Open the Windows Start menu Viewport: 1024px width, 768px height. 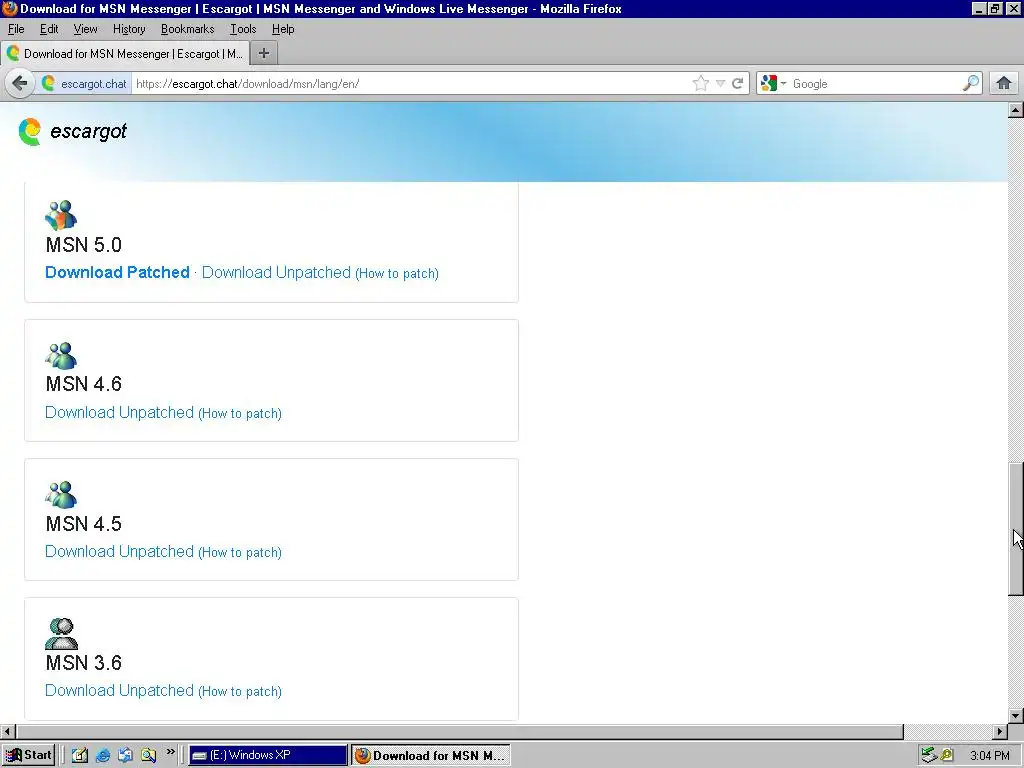(28, 755)
